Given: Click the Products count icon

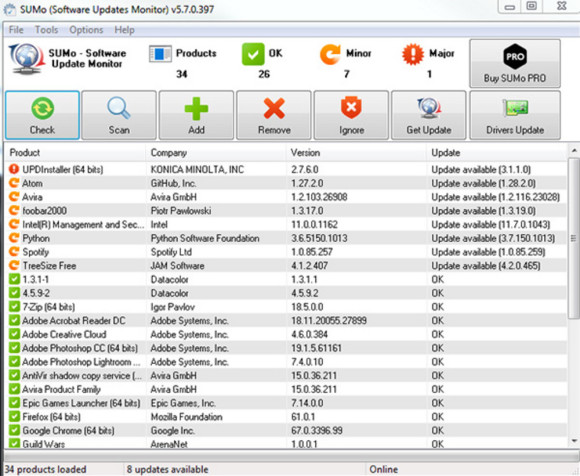Looking at the screenshot, I should (160, 54).
